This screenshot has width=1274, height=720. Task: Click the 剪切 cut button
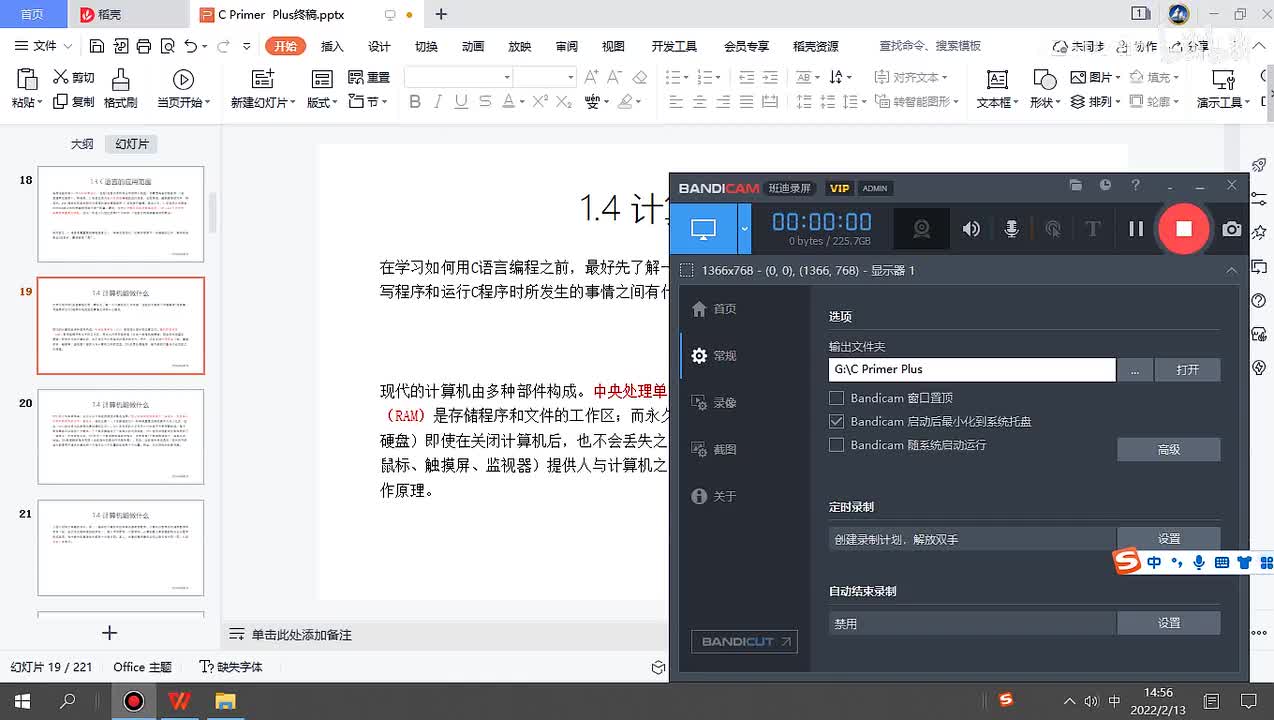pos(74,77)
